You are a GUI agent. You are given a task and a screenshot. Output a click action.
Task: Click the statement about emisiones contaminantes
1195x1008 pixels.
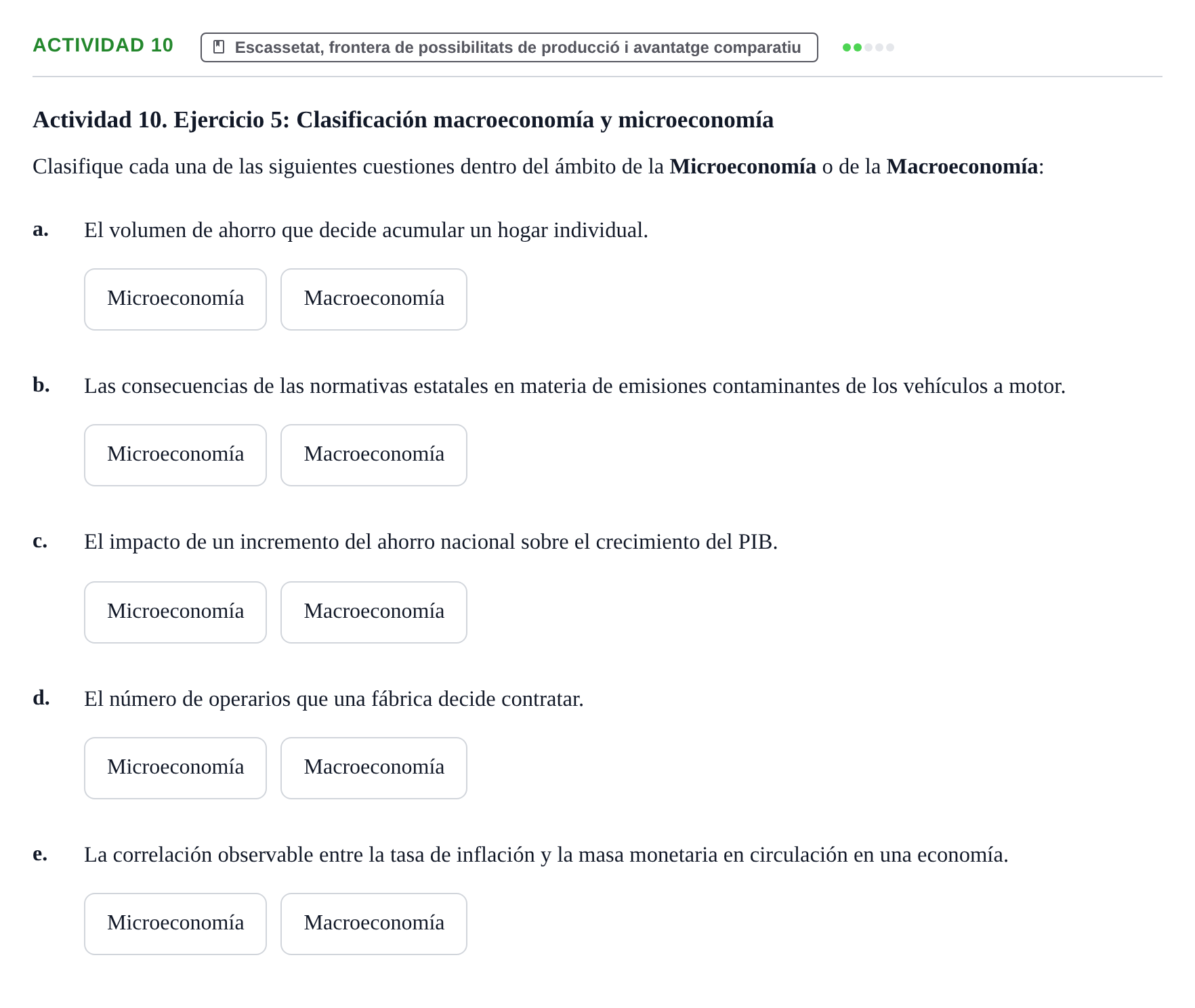574,386
